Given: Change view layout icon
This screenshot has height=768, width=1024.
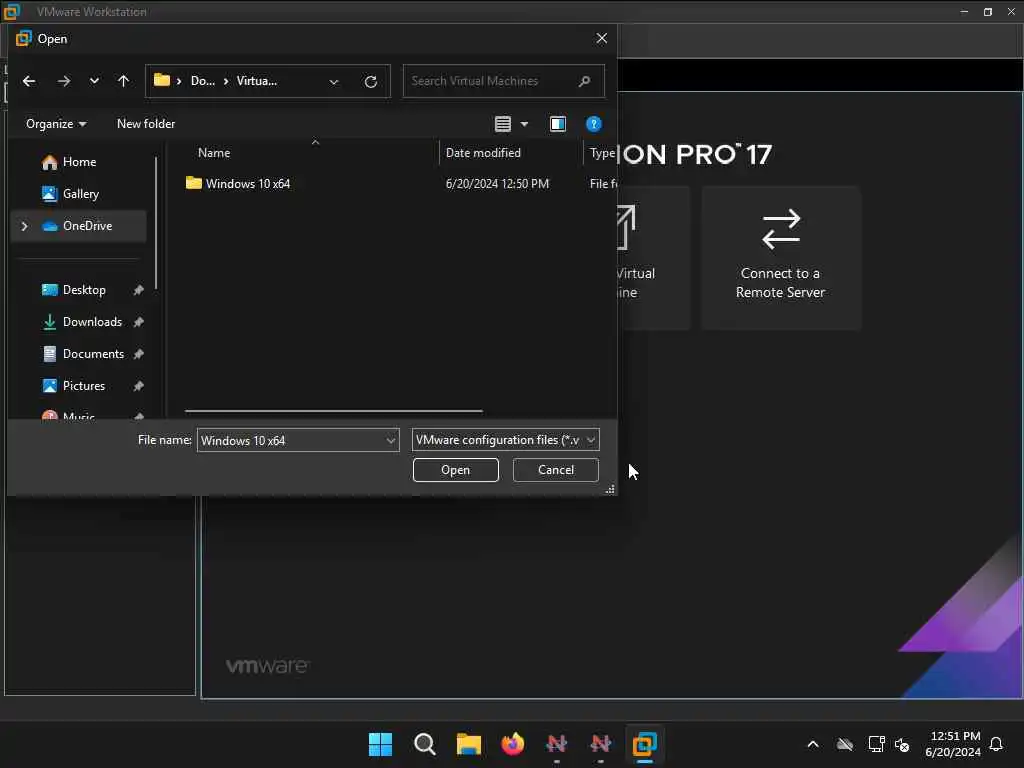Looking at the screenshot, I should tap(502, 123).
